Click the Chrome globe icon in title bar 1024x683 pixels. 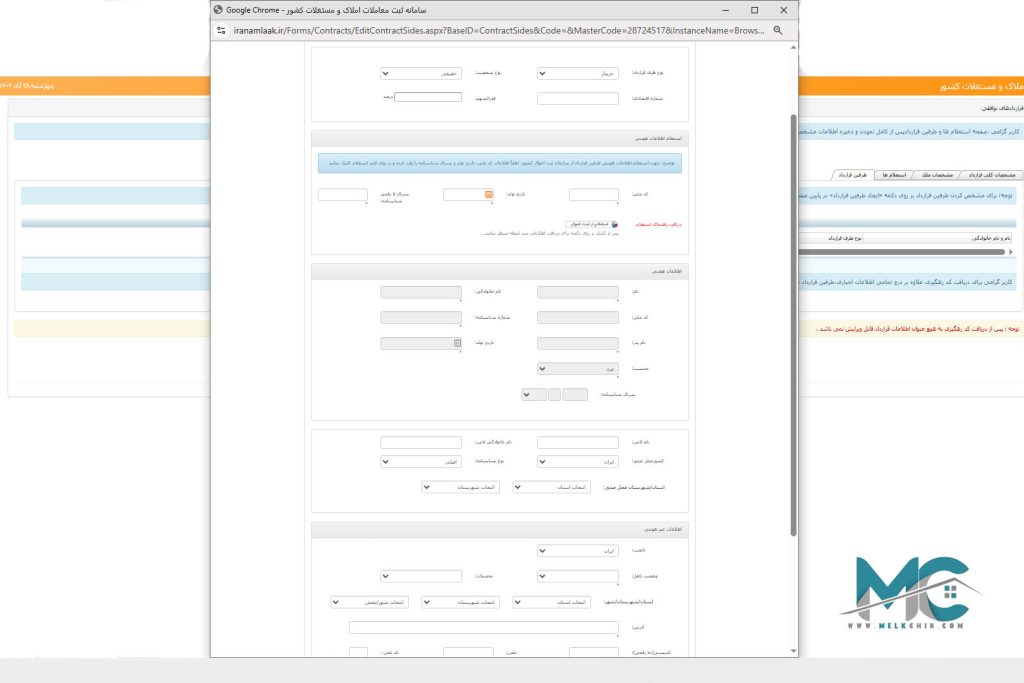217,9
